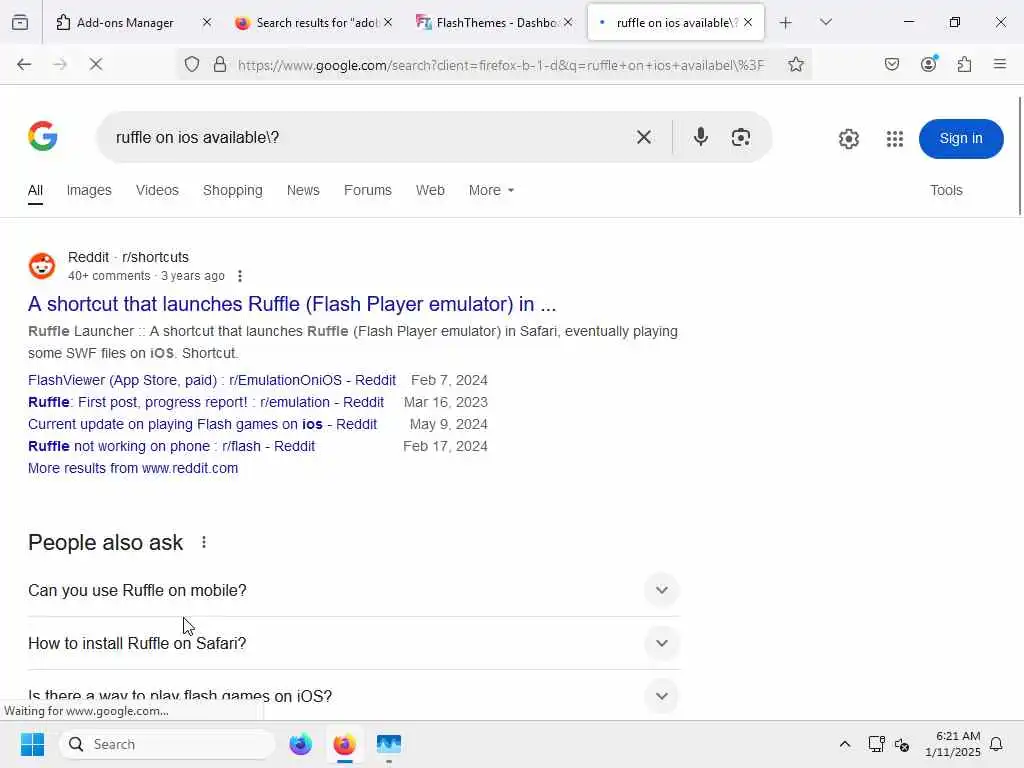
Task: Open Google quick settings gear
Action: (848, 138)
